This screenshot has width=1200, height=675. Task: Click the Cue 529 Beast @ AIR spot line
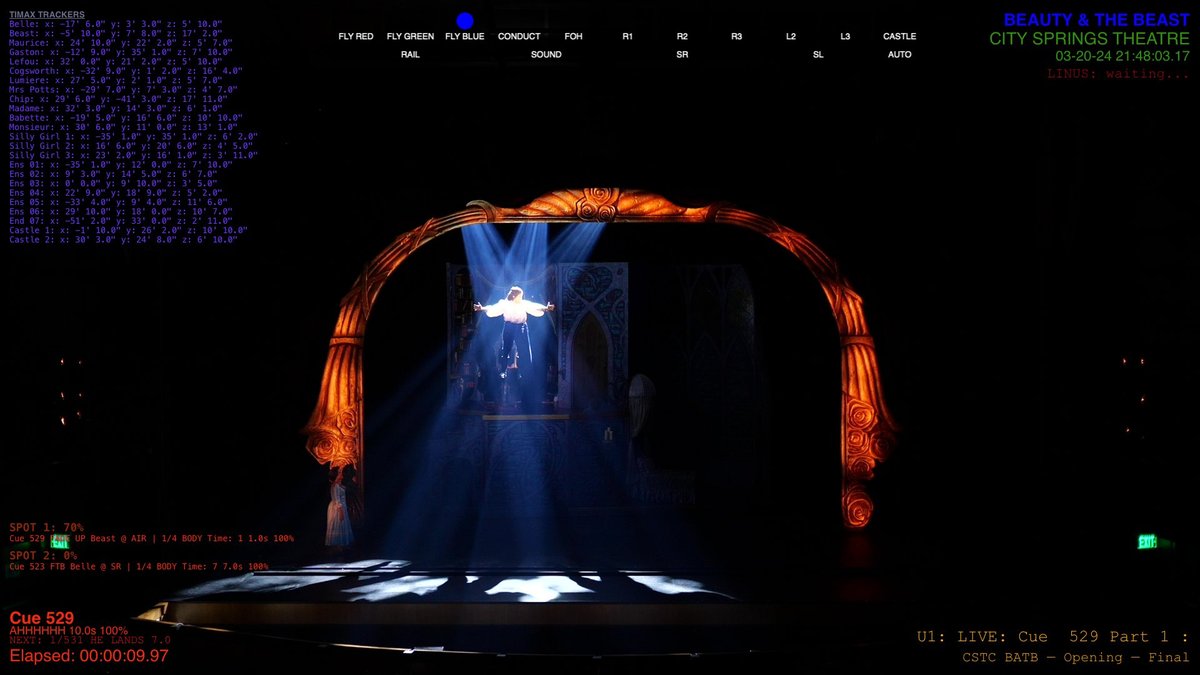pos(151,539)
